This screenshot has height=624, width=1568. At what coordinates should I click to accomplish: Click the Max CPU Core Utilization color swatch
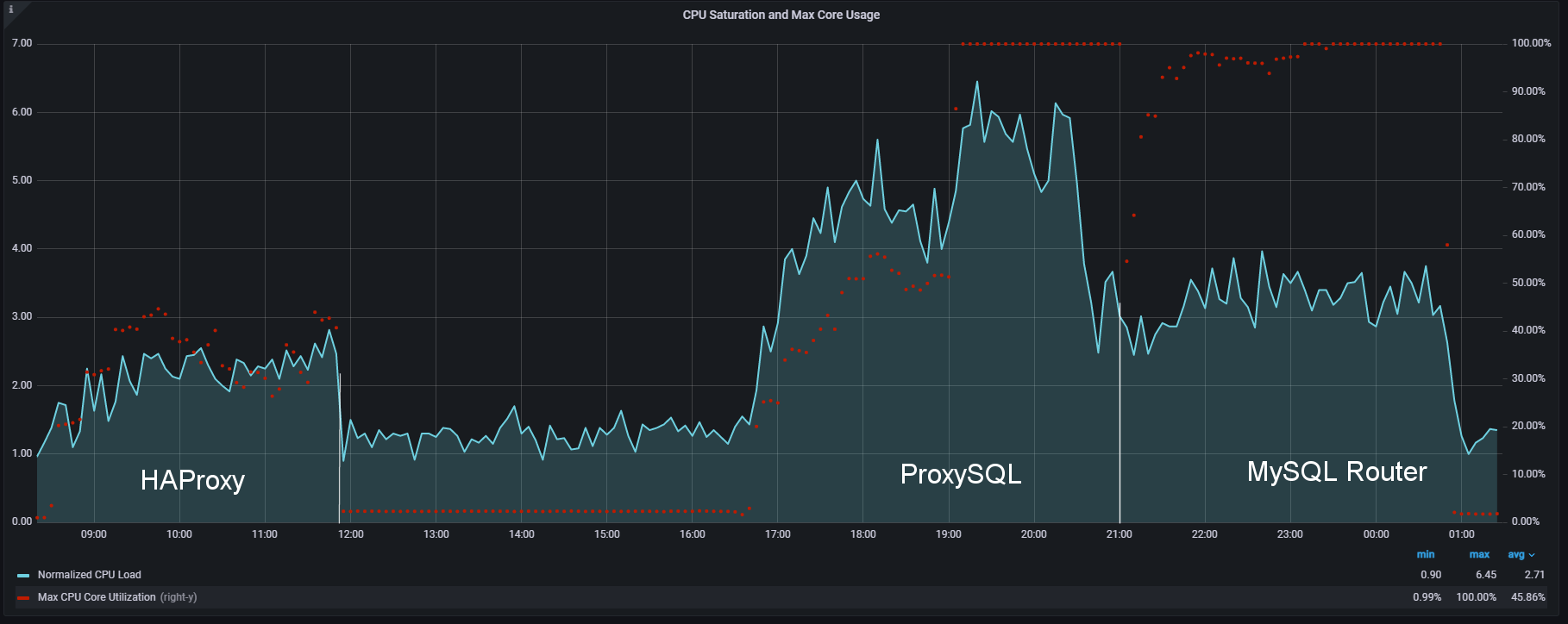(23, 597)
